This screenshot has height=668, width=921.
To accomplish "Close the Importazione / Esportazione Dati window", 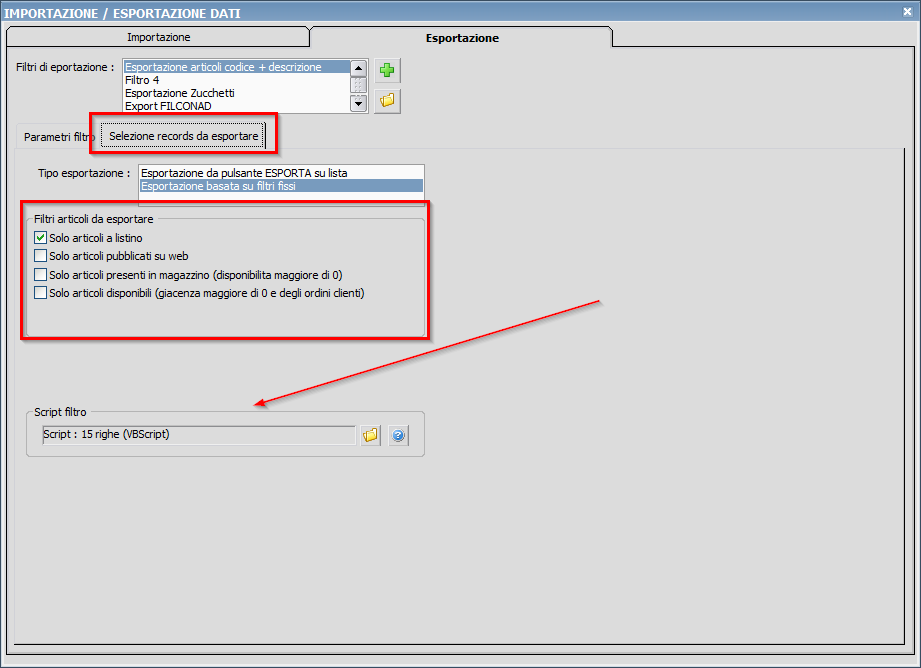I will (x=907, y=12).
